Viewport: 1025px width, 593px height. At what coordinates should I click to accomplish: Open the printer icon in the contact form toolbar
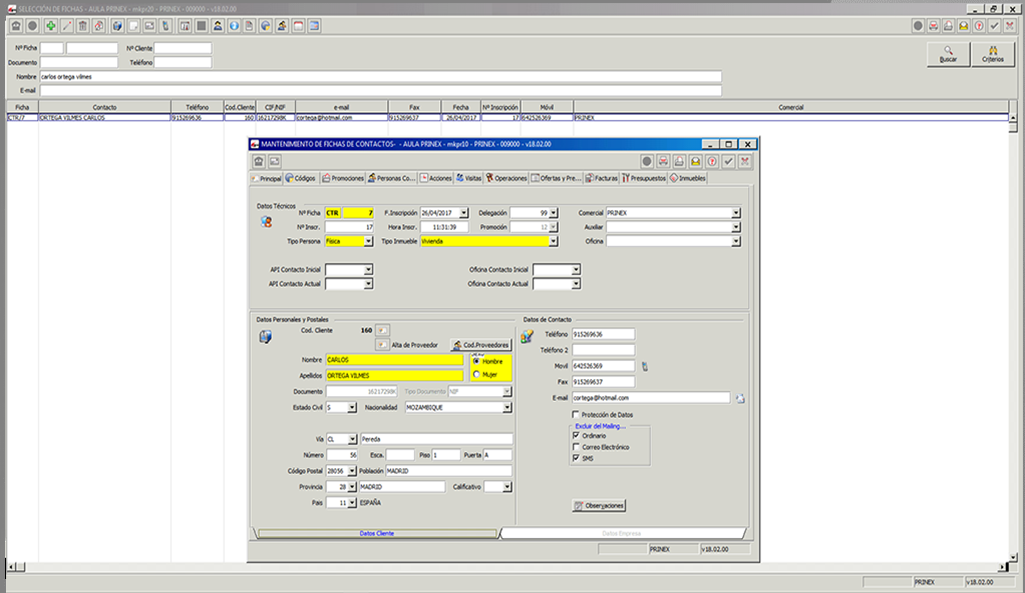679,161
